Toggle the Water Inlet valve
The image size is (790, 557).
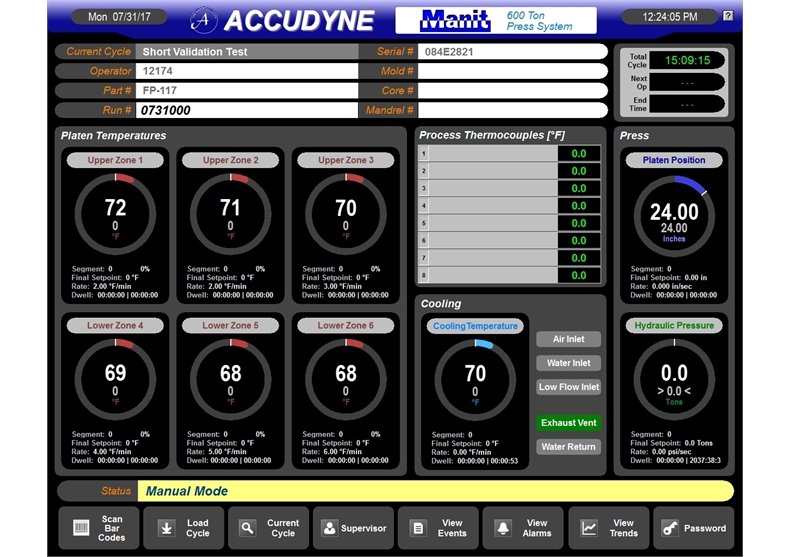tap(569, 363)
